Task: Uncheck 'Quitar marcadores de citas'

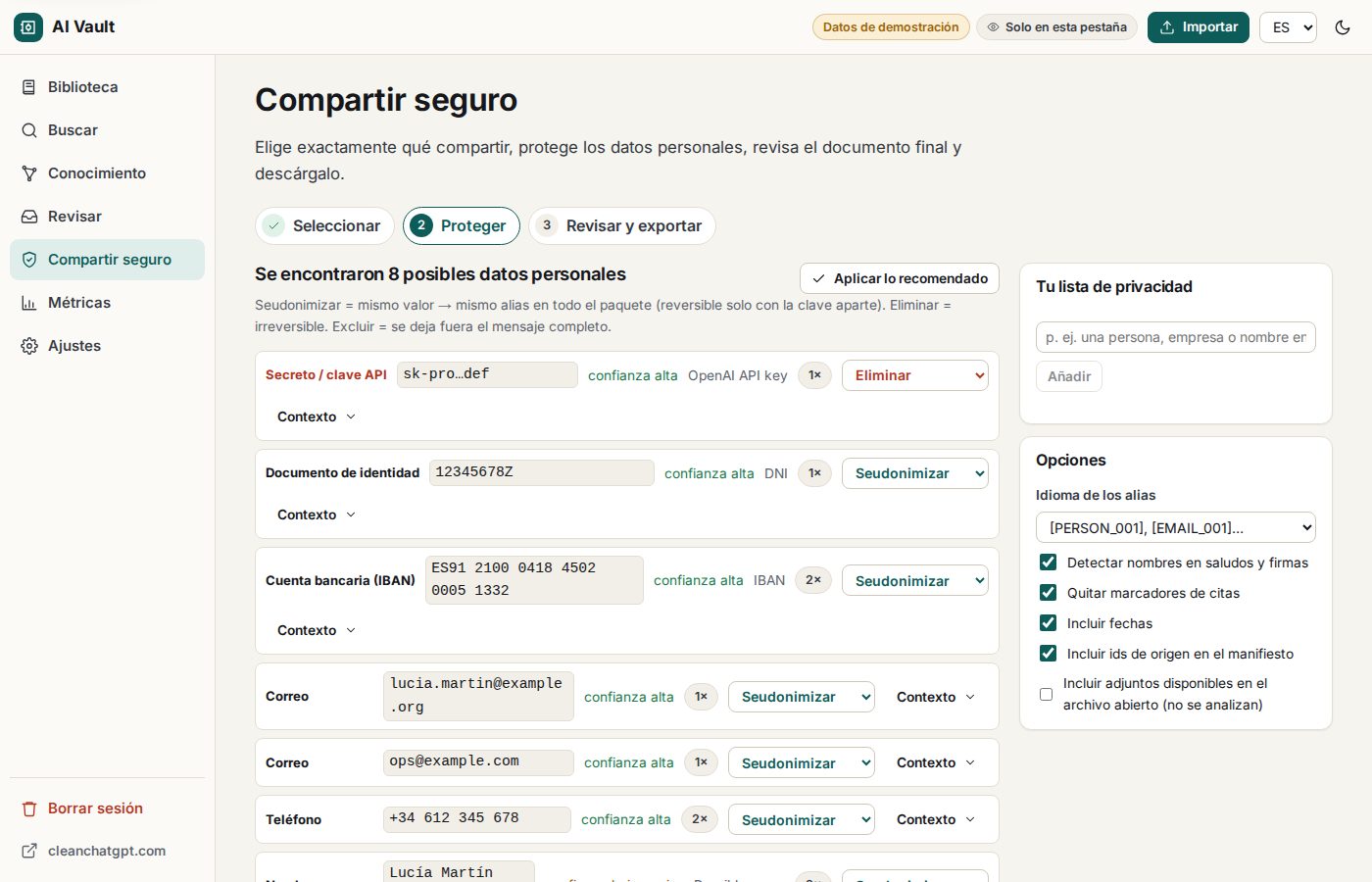Action: pyautogui.click(x=1048, y=593)
